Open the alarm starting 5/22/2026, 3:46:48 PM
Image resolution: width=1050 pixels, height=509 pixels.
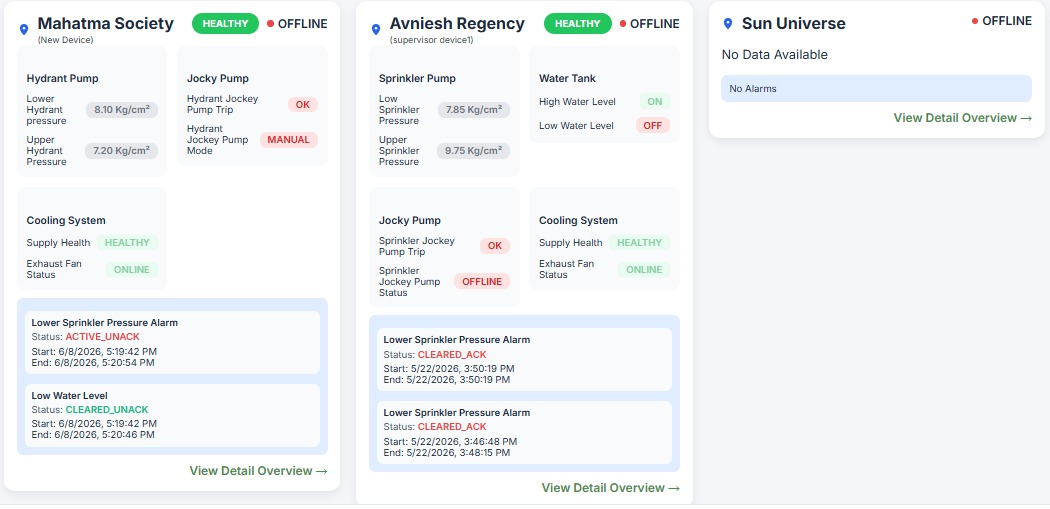coord(524,432)
